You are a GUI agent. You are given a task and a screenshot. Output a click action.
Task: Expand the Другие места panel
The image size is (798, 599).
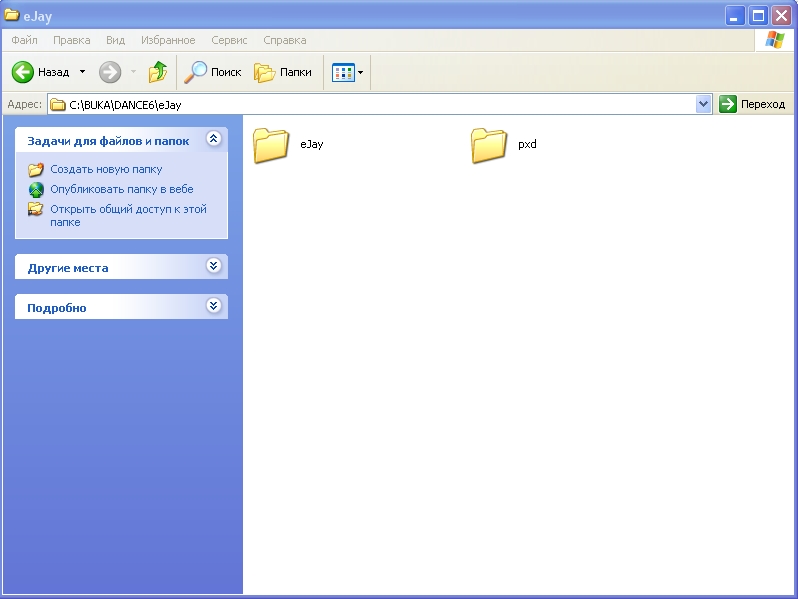click(x=214, y=265)
